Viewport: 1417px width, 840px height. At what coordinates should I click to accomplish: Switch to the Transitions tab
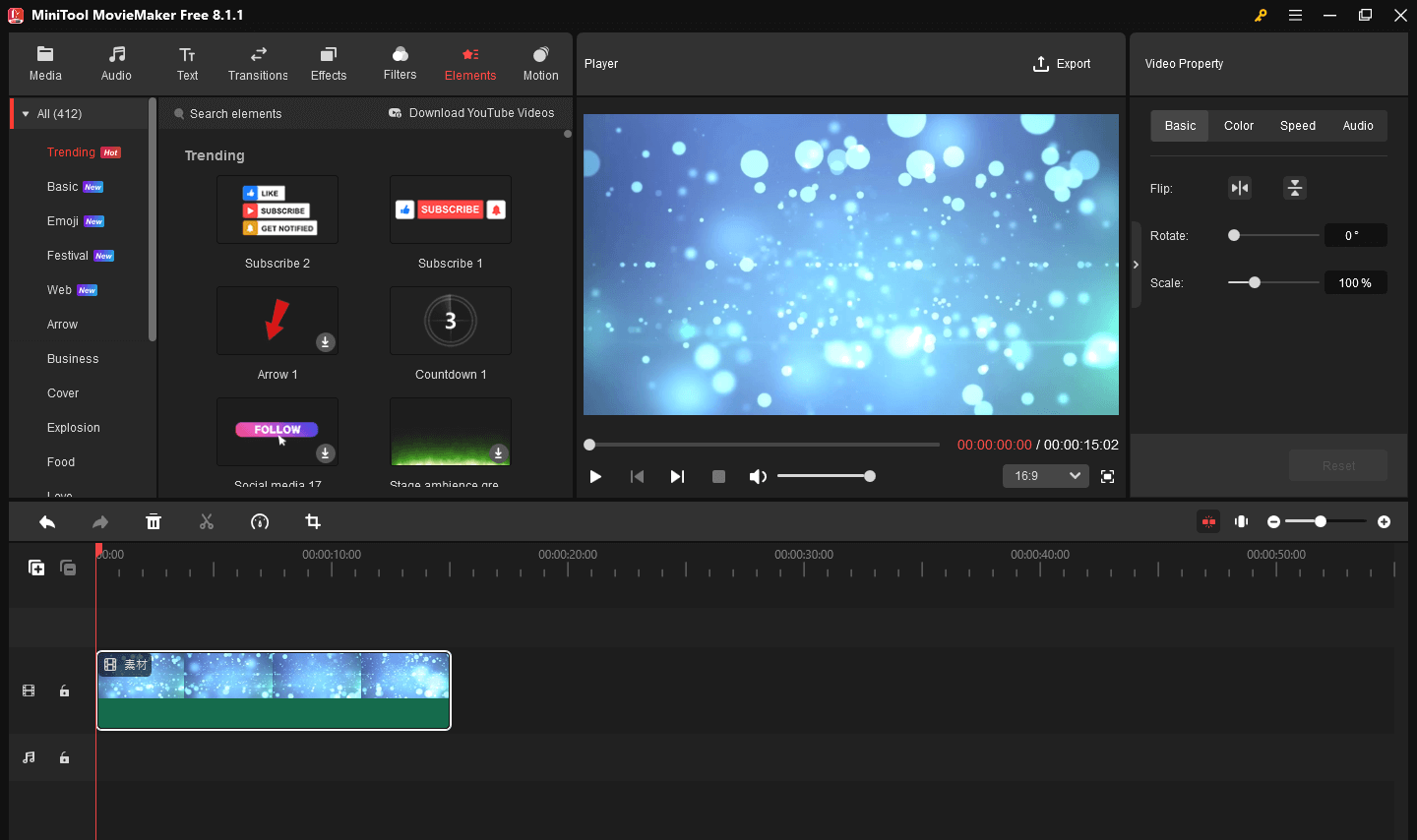point(258,64)
